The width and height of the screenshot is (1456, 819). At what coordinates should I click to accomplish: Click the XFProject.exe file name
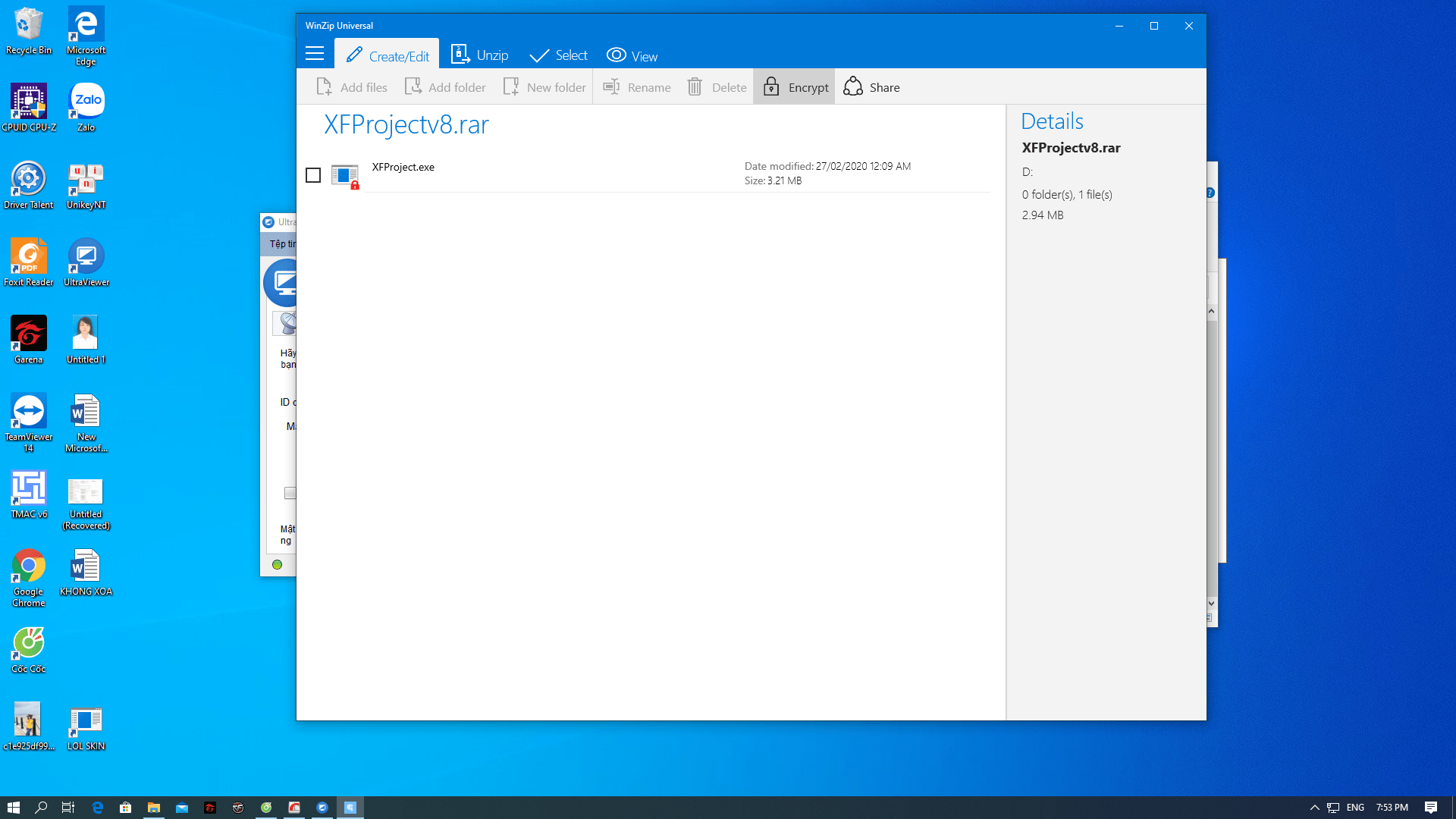pos(403,167)
